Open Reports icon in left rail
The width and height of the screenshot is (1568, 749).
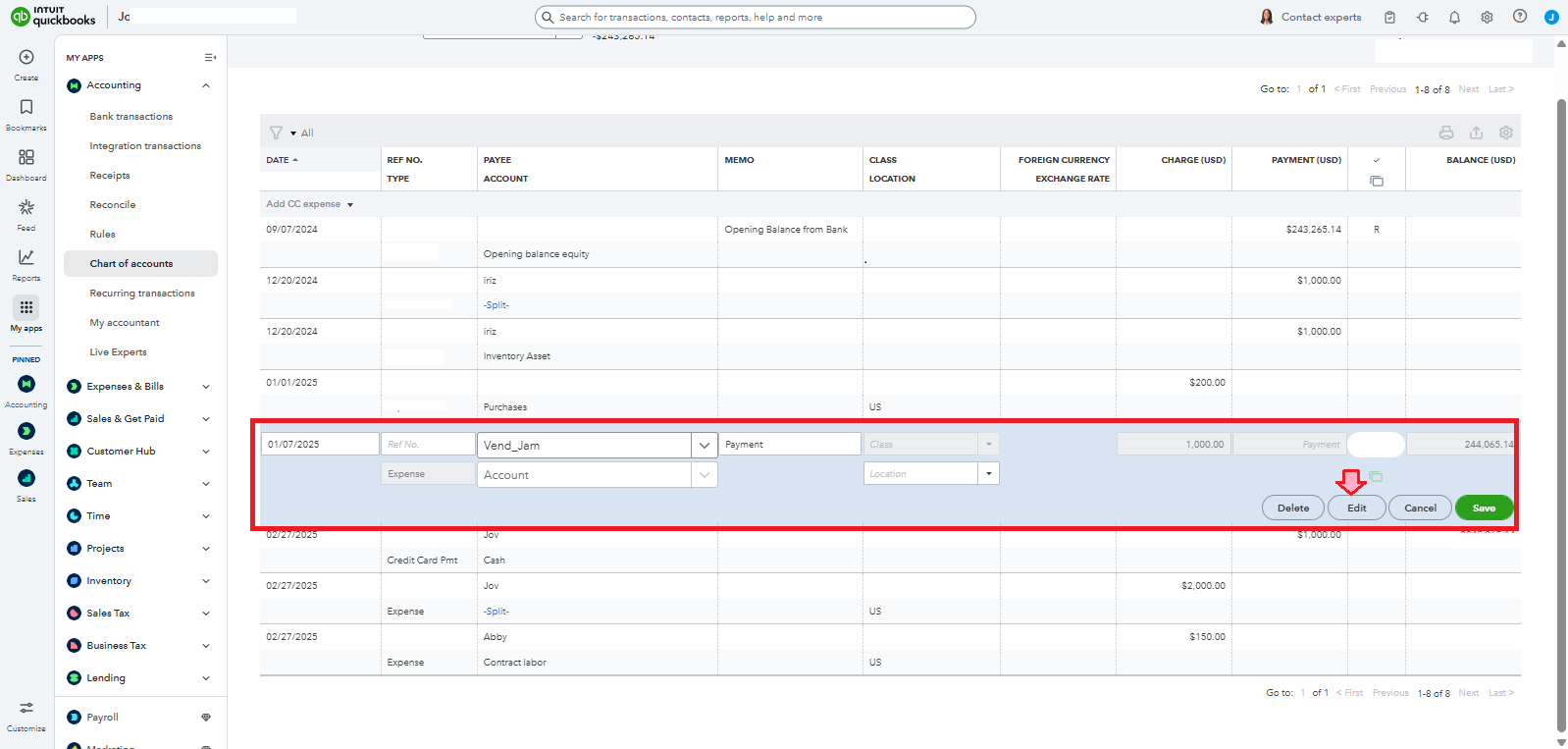(x=26, y=258)
